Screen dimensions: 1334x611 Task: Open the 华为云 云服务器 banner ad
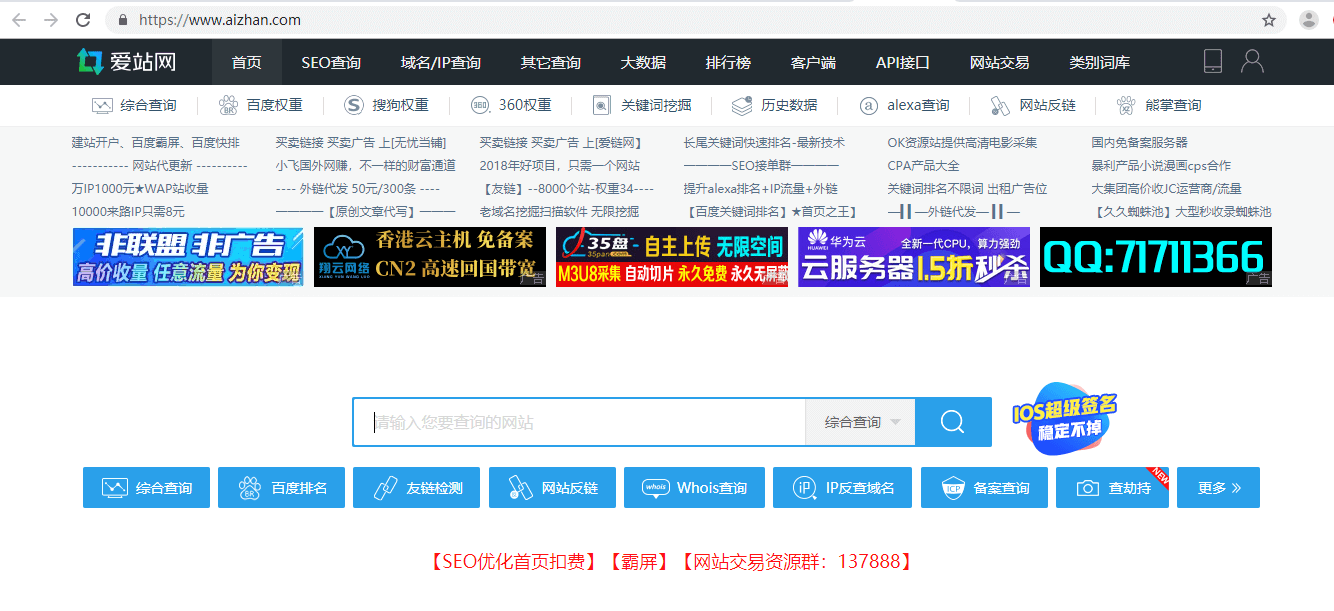pyautogui.click(x=914, y=257)
